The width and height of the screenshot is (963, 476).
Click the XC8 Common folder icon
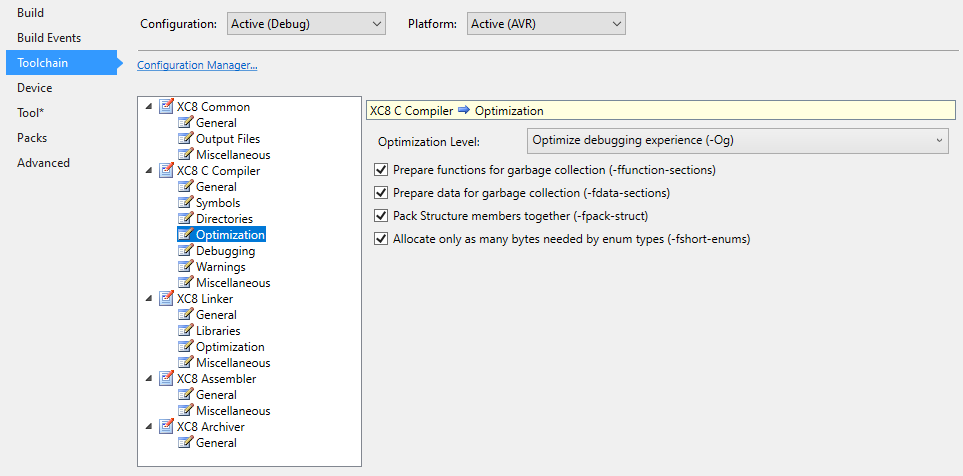[166, 107]
